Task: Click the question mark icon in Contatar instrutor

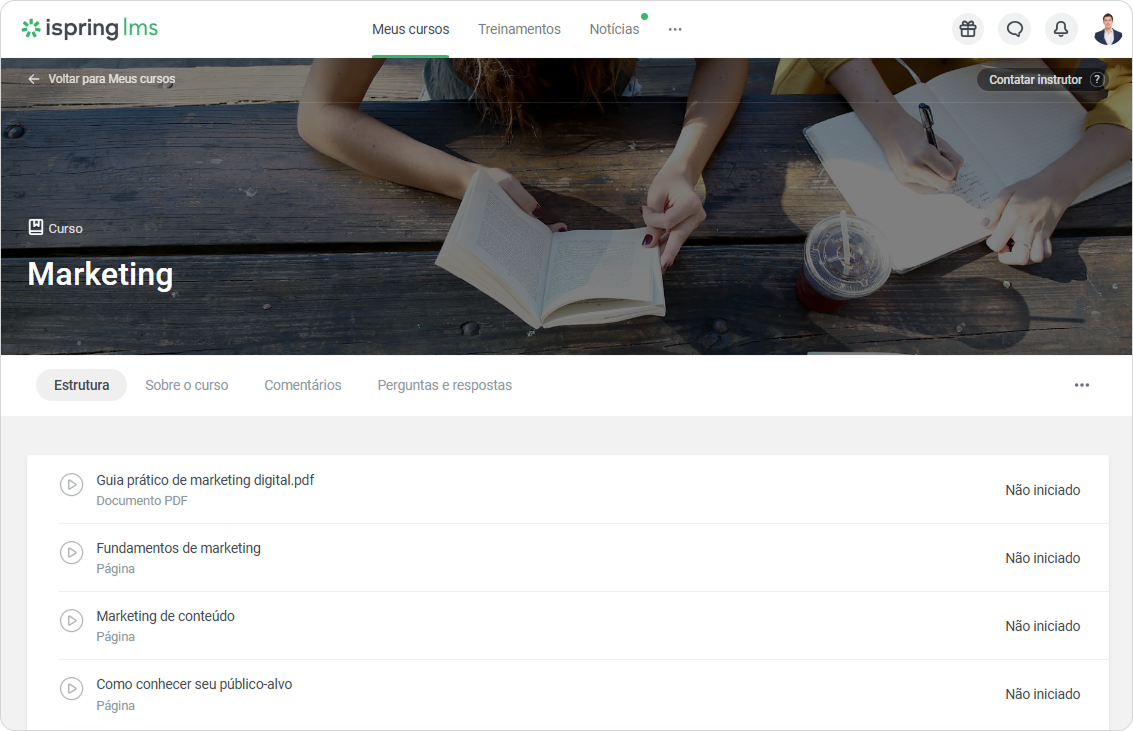Action: tap(1097, 79)
